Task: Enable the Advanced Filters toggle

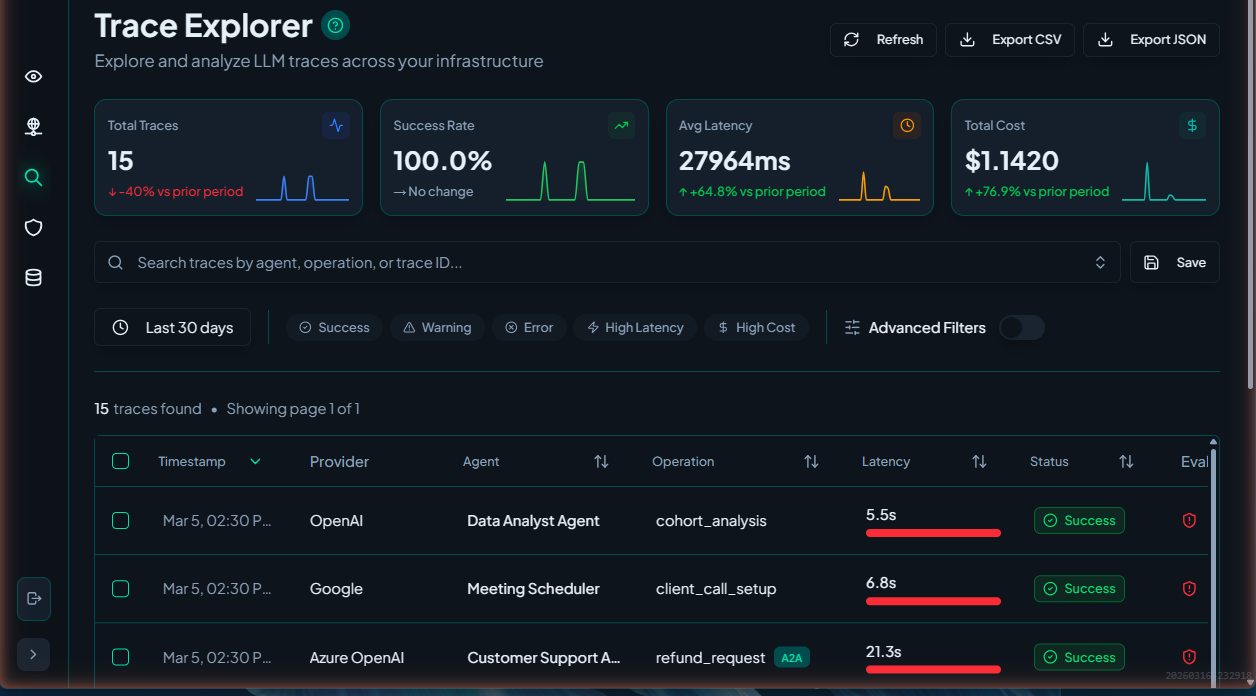Action: pos(1021,328)
